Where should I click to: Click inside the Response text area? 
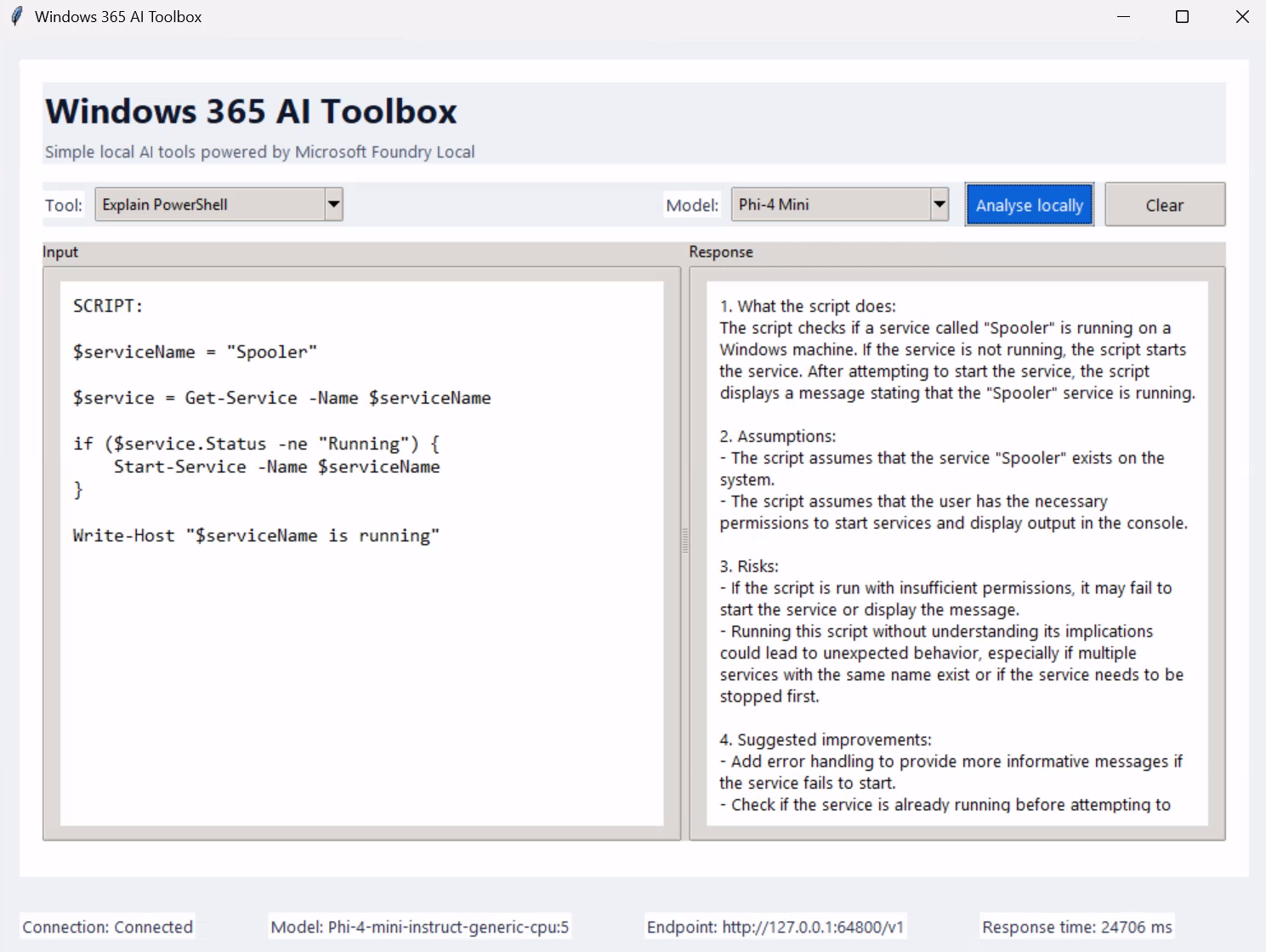[957, 553]
